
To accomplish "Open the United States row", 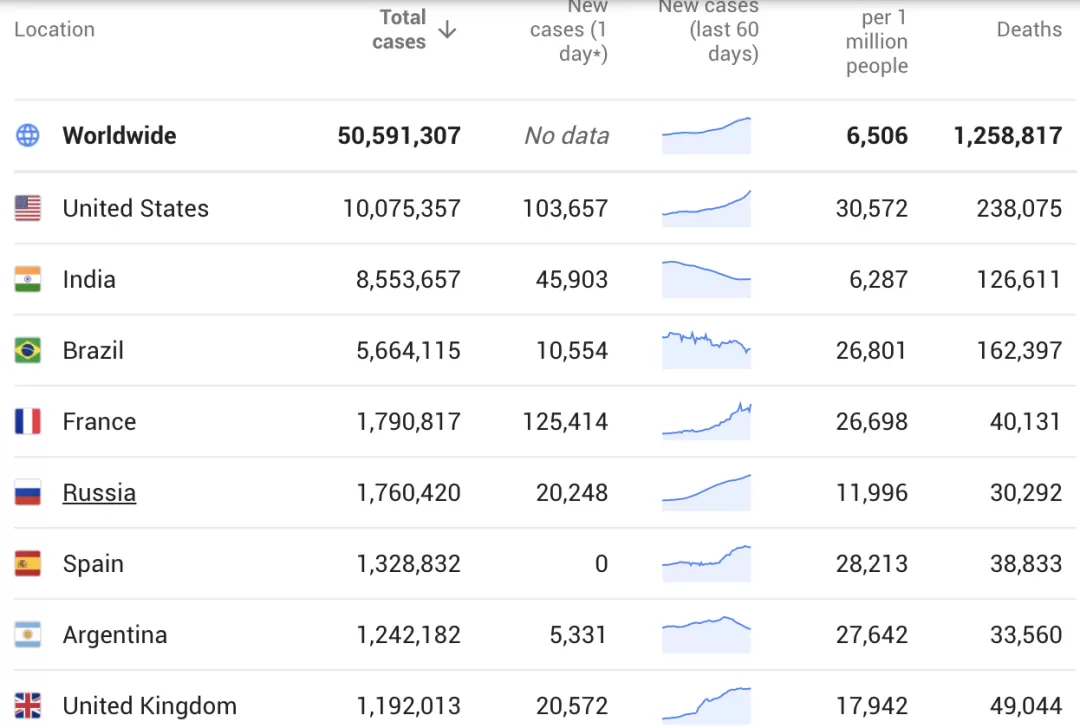I will point(545,208).
